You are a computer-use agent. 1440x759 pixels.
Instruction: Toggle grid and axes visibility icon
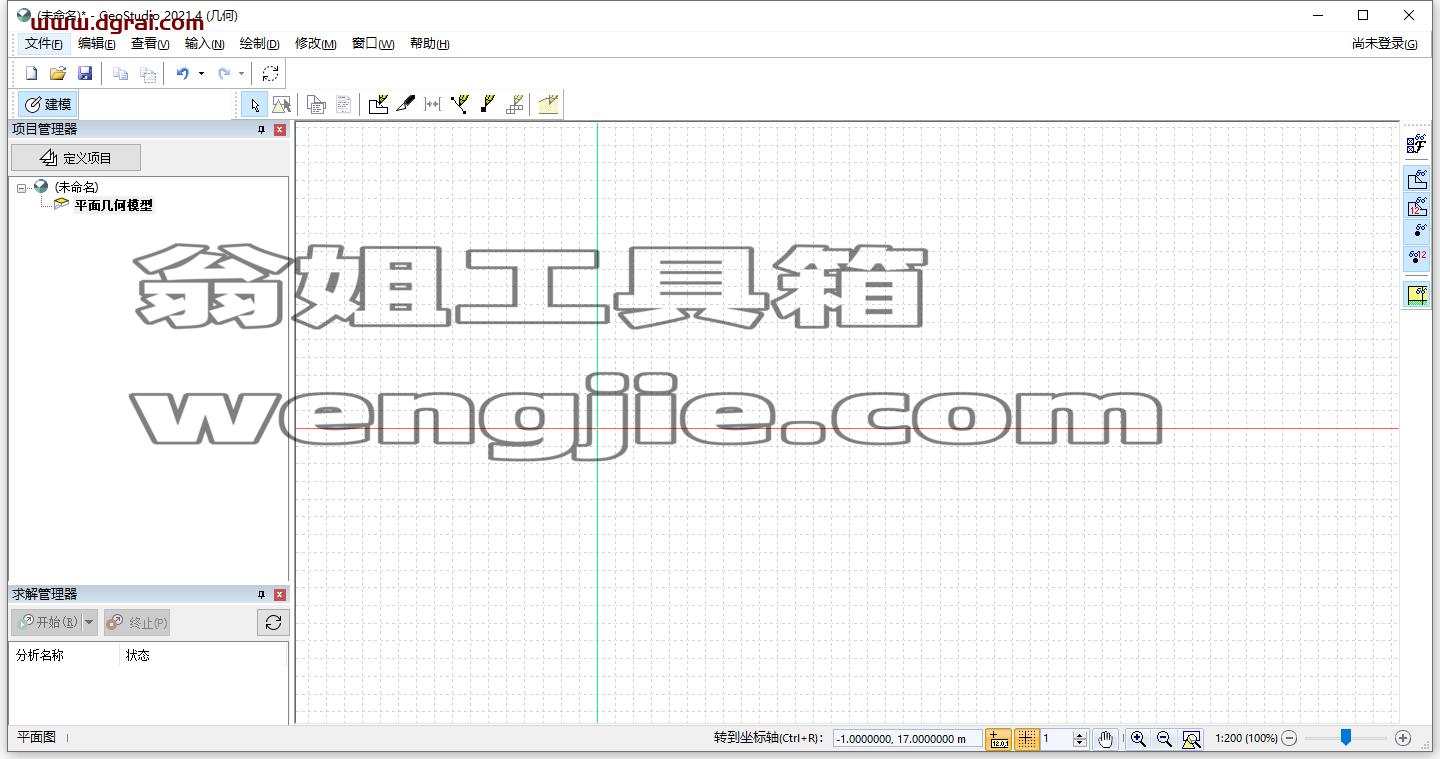[1417, 295]
